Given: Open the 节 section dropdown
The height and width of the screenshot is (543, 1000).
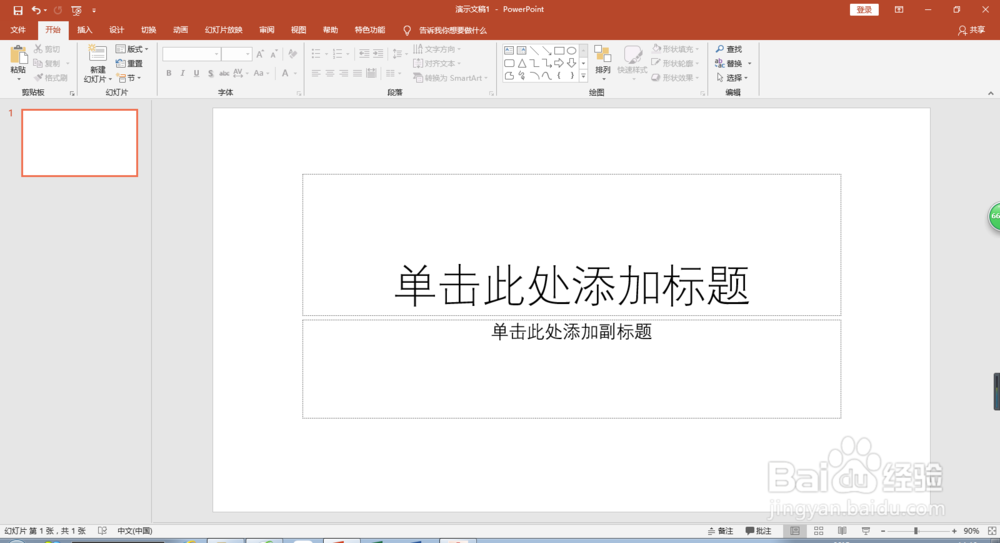Looking at the screenshot, I should [129, 78].
